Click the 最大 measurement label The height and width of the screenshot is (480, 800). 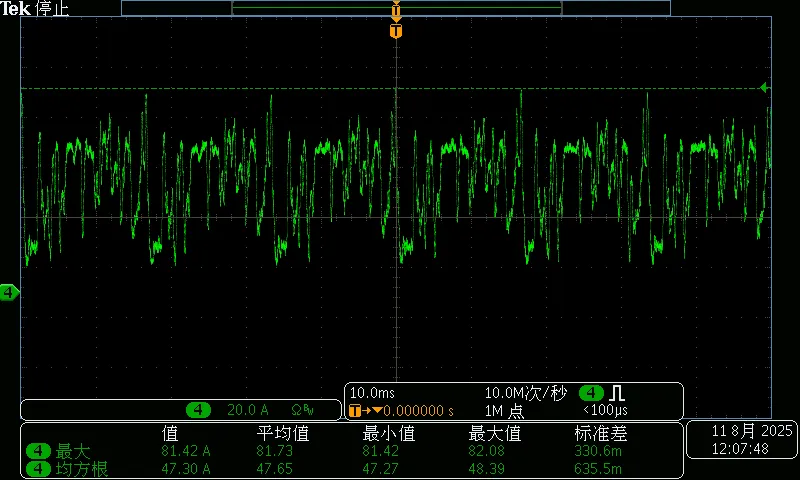pos(73,451)
